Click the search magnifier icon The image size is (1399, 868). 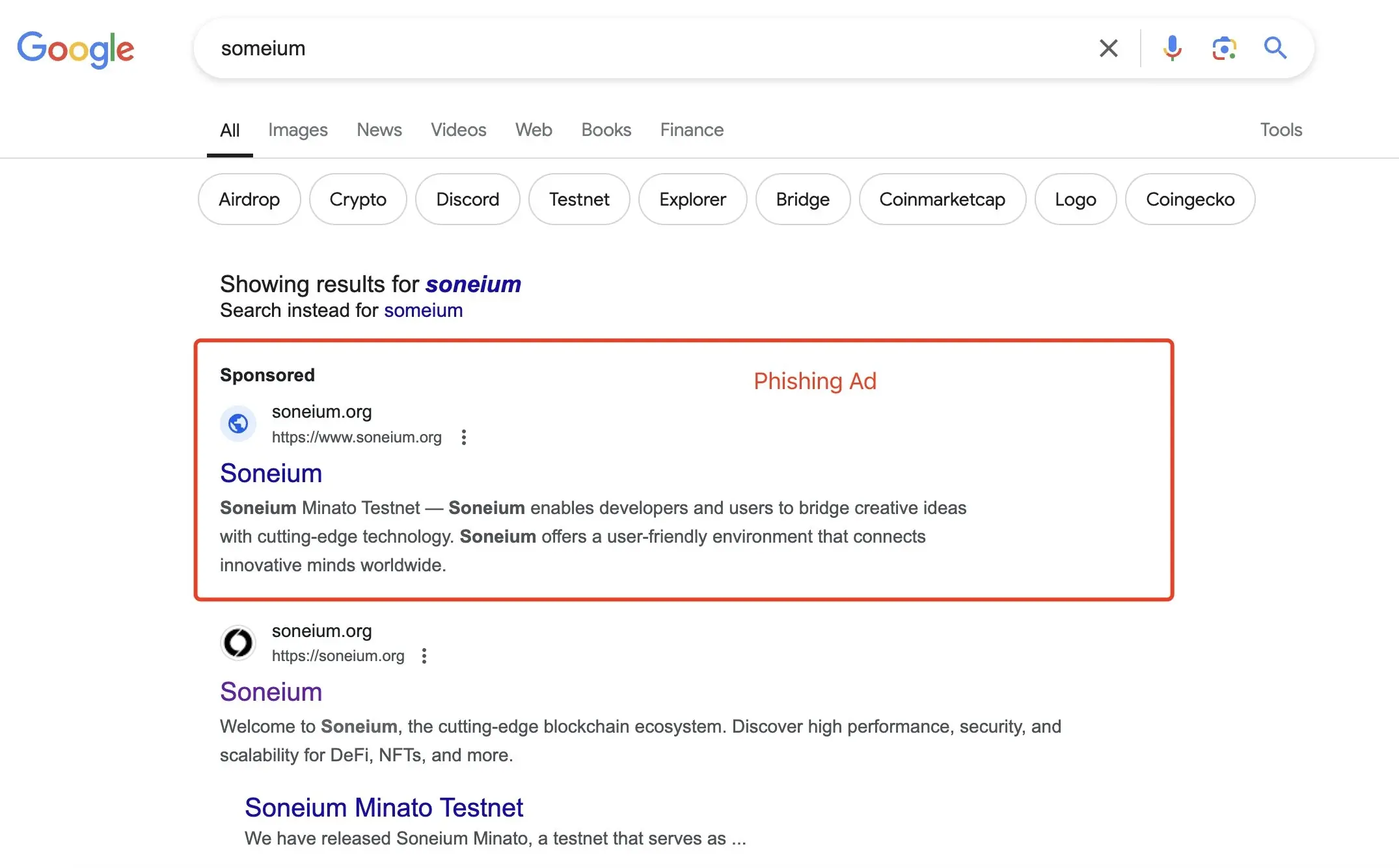(x=1275, y=47)
